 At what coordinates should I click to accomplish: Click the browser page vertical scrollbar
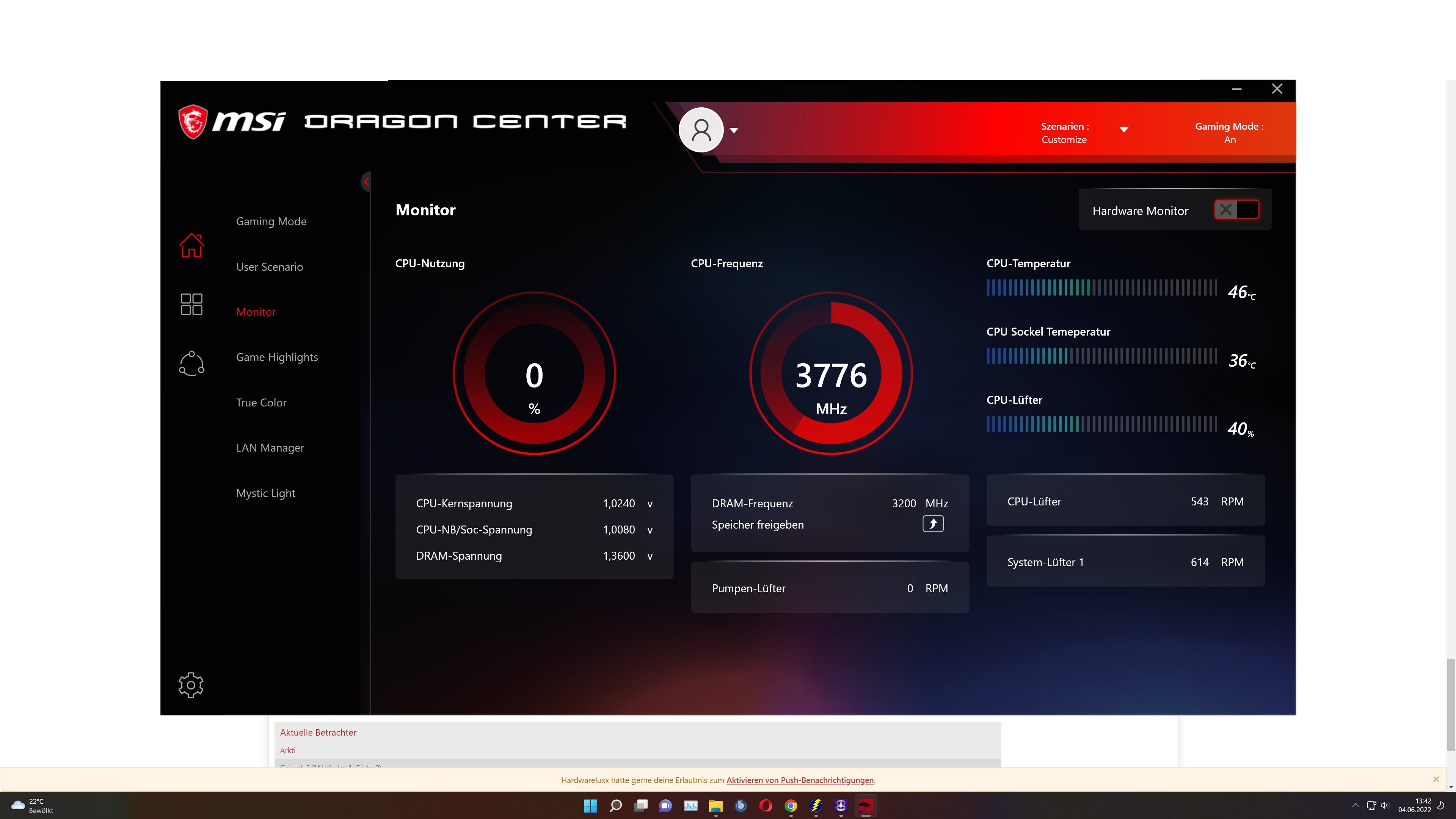[x=1450, y=704]
